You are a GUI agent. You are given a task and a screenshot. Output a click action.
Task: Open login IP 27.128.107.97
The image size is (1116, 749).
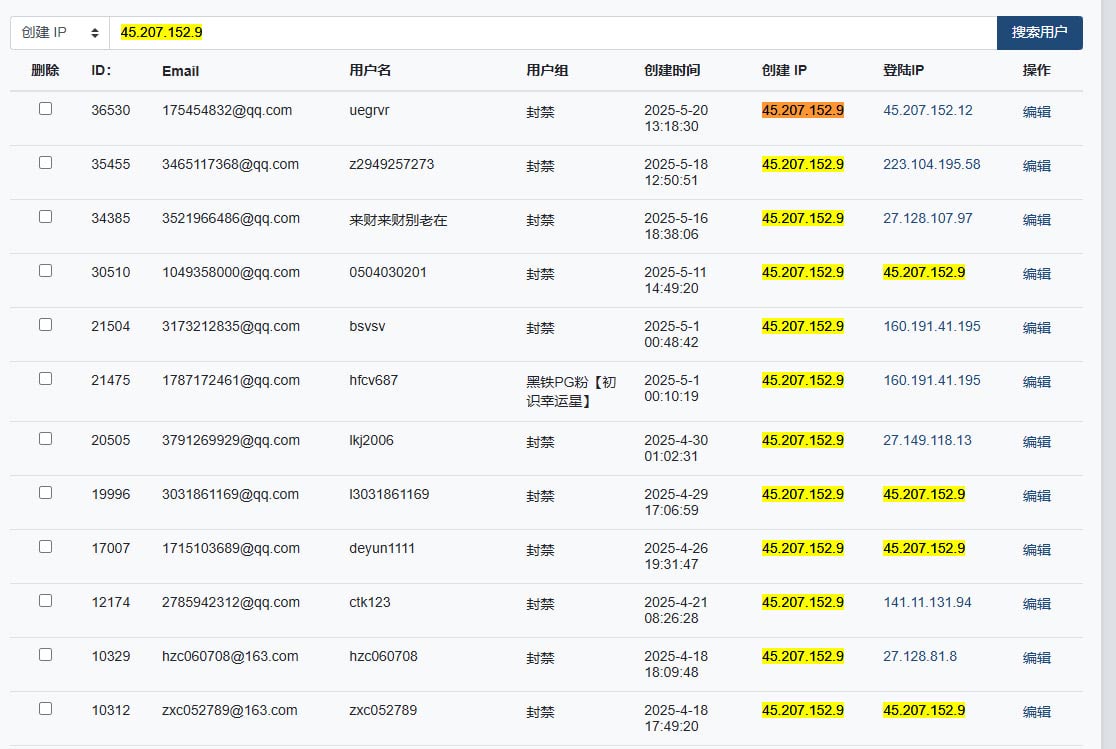[927, 219]
